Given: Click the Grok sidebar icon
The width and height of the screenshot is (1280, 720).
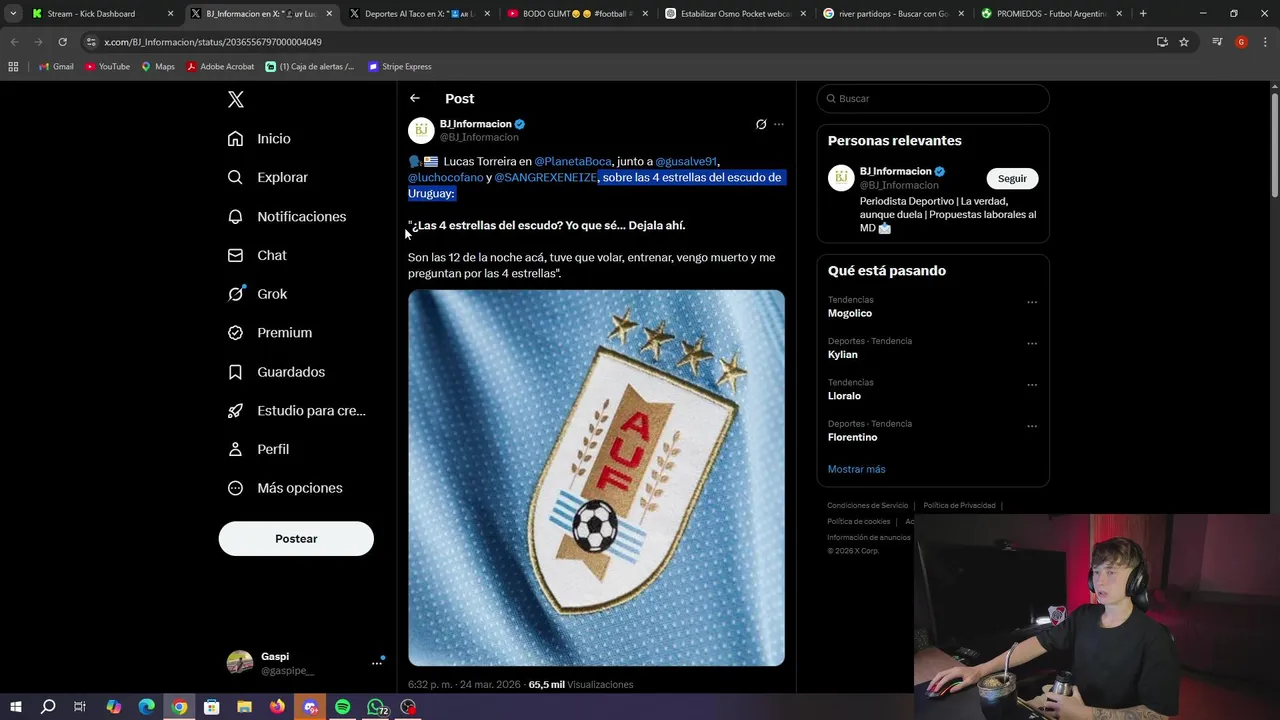Looking at the screenshot, I should [x=235, y=294].
